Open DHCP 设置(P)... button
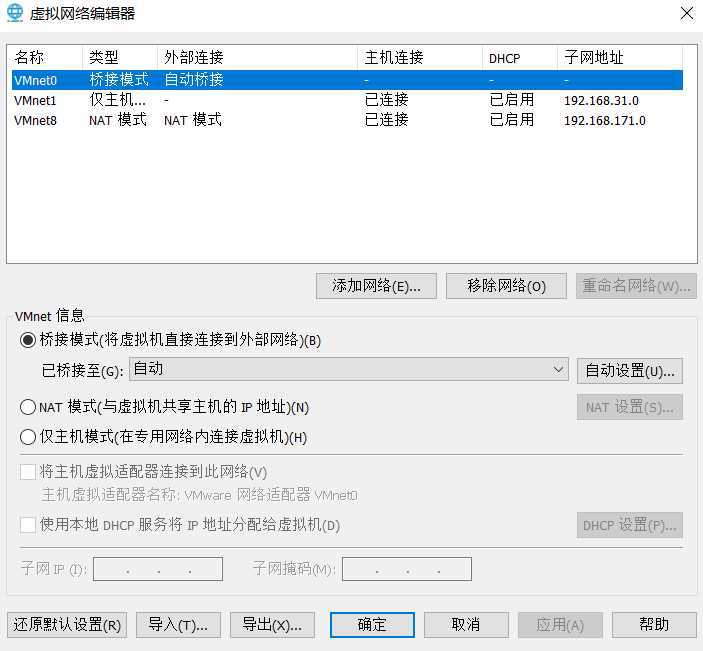 click(630, 525)
